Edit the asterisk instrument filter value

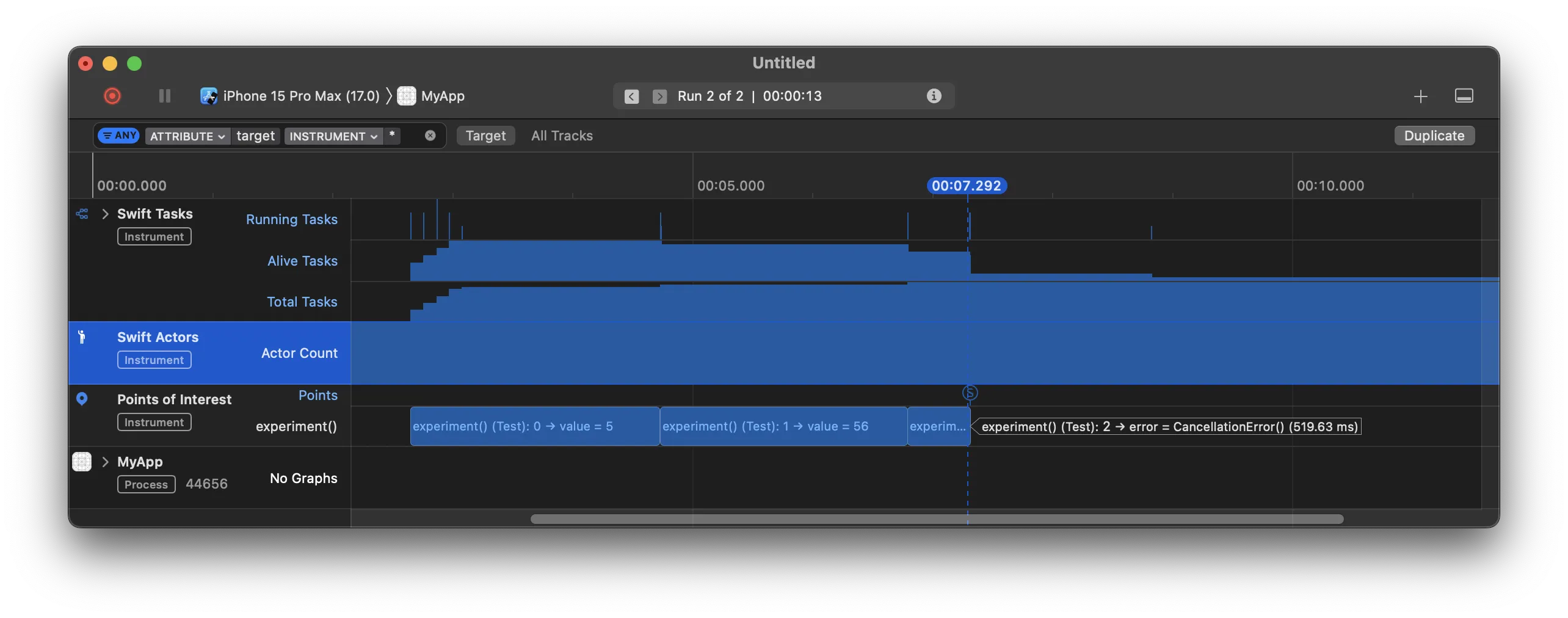392,135
